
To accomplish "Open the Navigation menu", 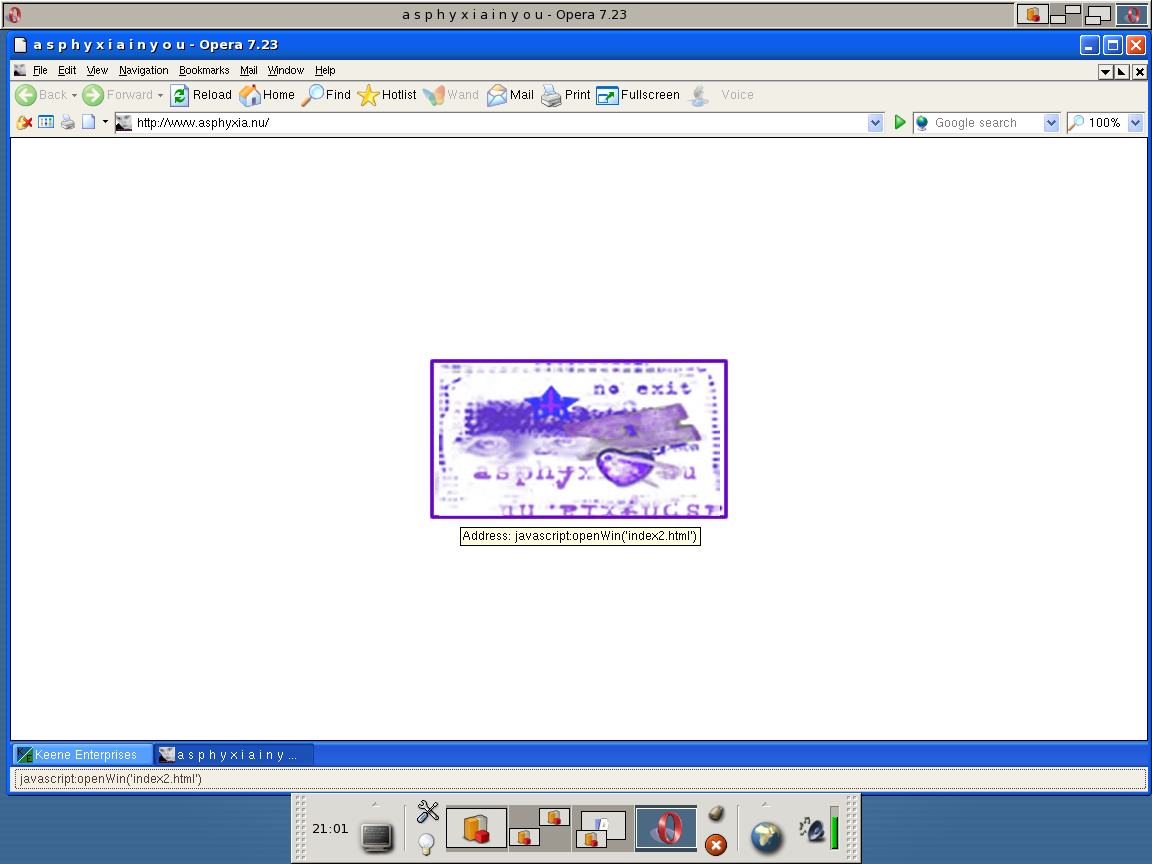I will 143,71.
